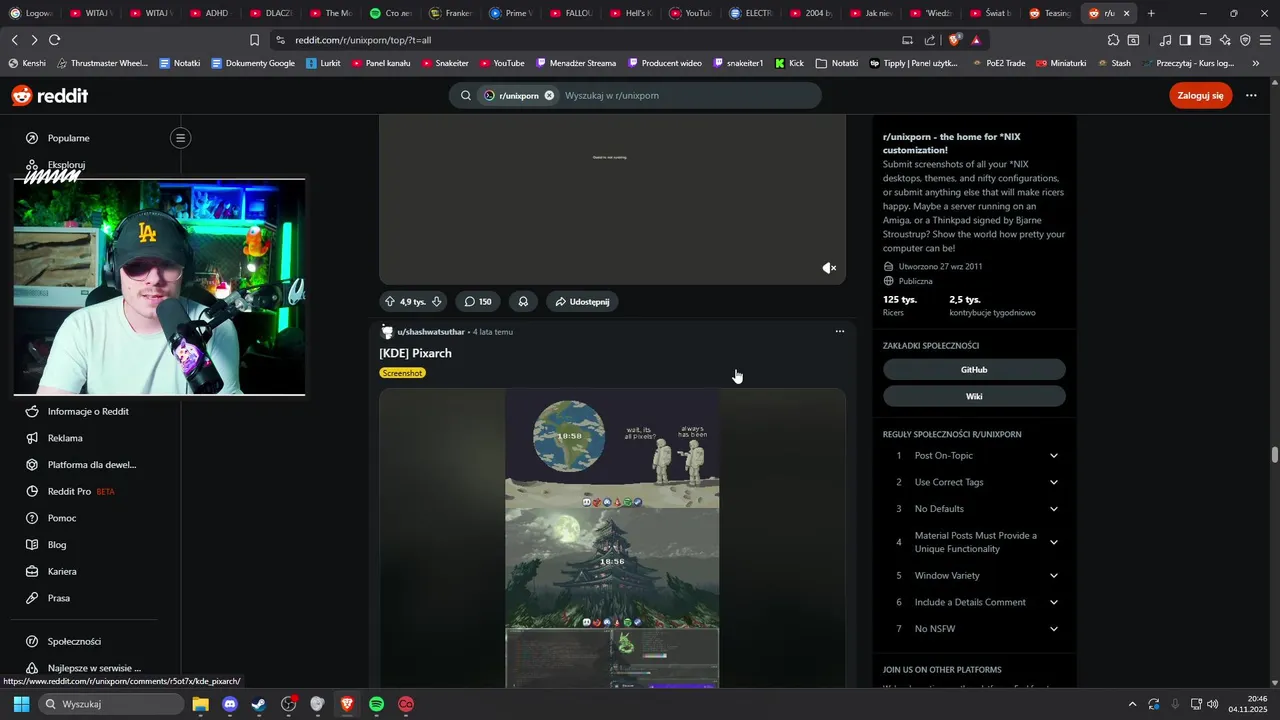1280x720 pixels.
Task: Open the Windows Start menu
Action: (21, 704)
